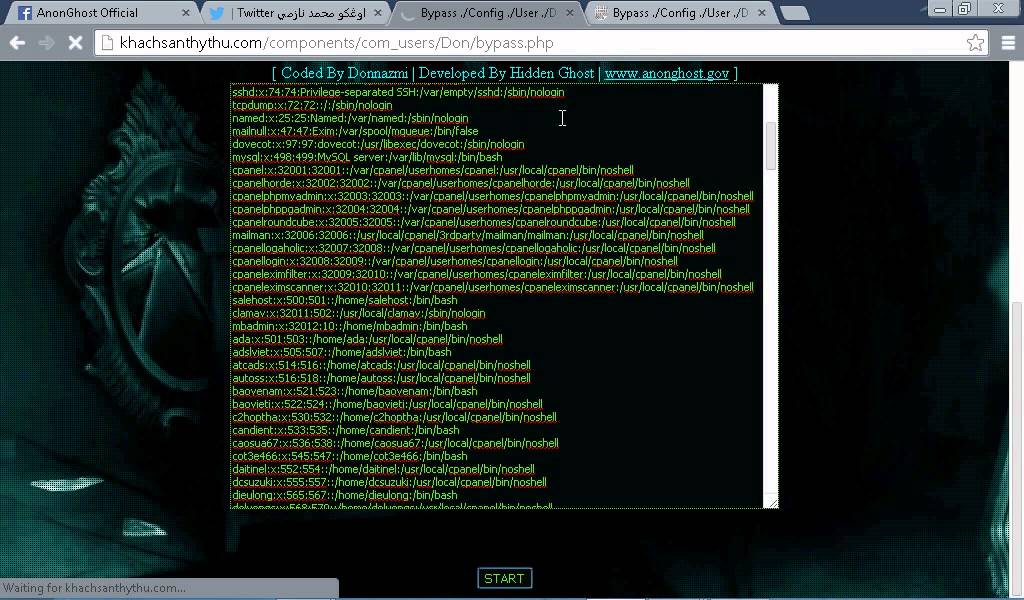
Task: Click the cpanelphppgadmin:x:32004 line
Action: point(491,210)
